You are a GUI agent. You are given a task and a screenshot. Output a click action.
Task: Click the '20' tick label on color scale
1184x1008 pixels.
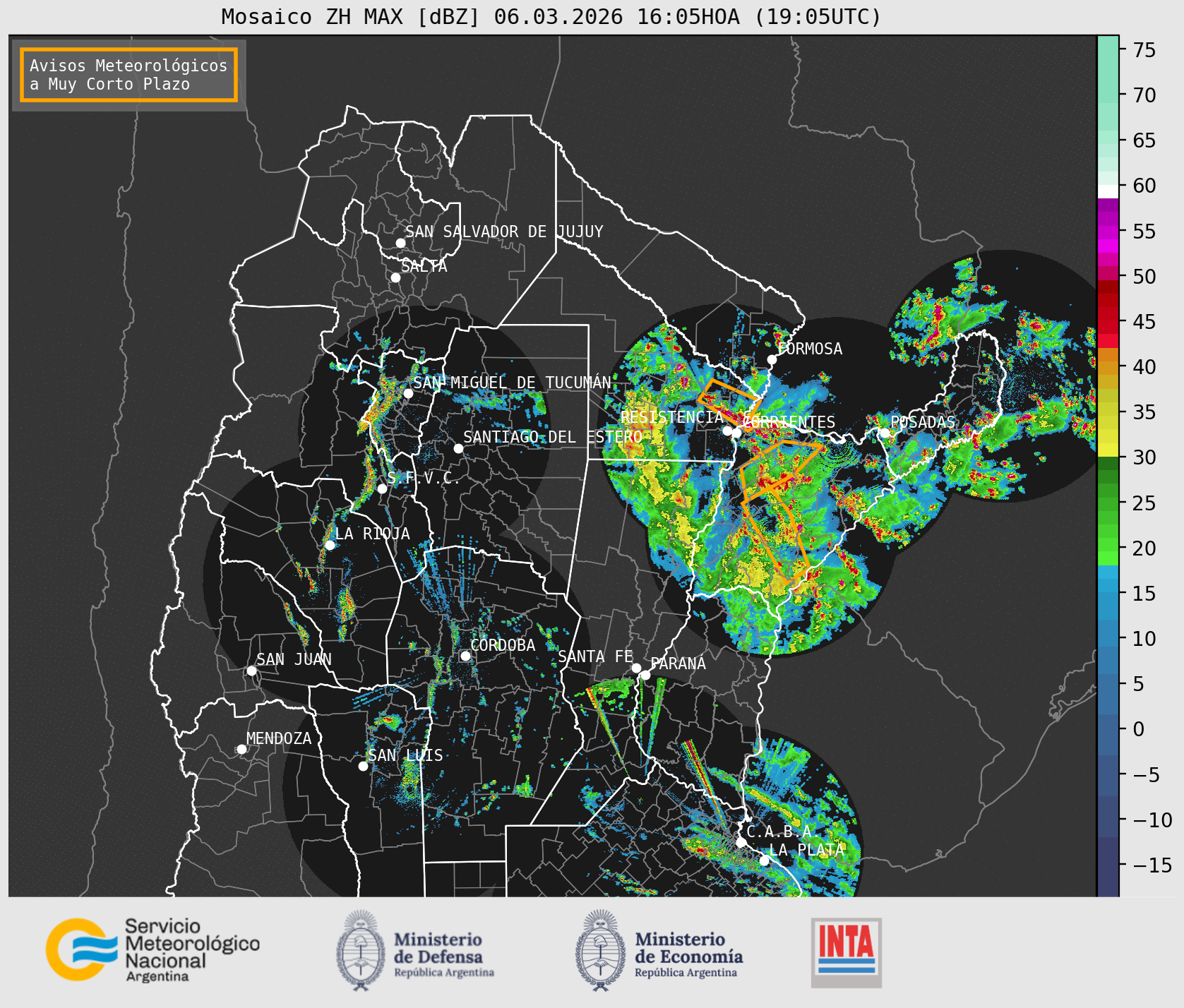pyautogui.click(x=1144, y=548)
